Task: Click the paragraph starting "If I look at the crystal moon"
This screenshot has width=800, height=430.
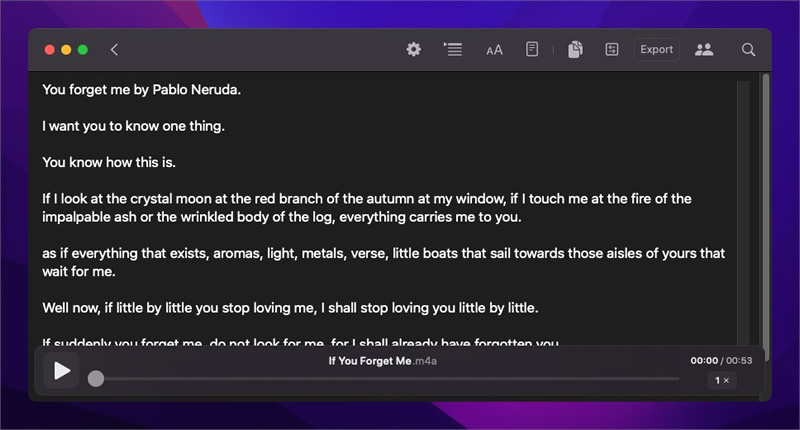Action: click(x=367, y=208)
